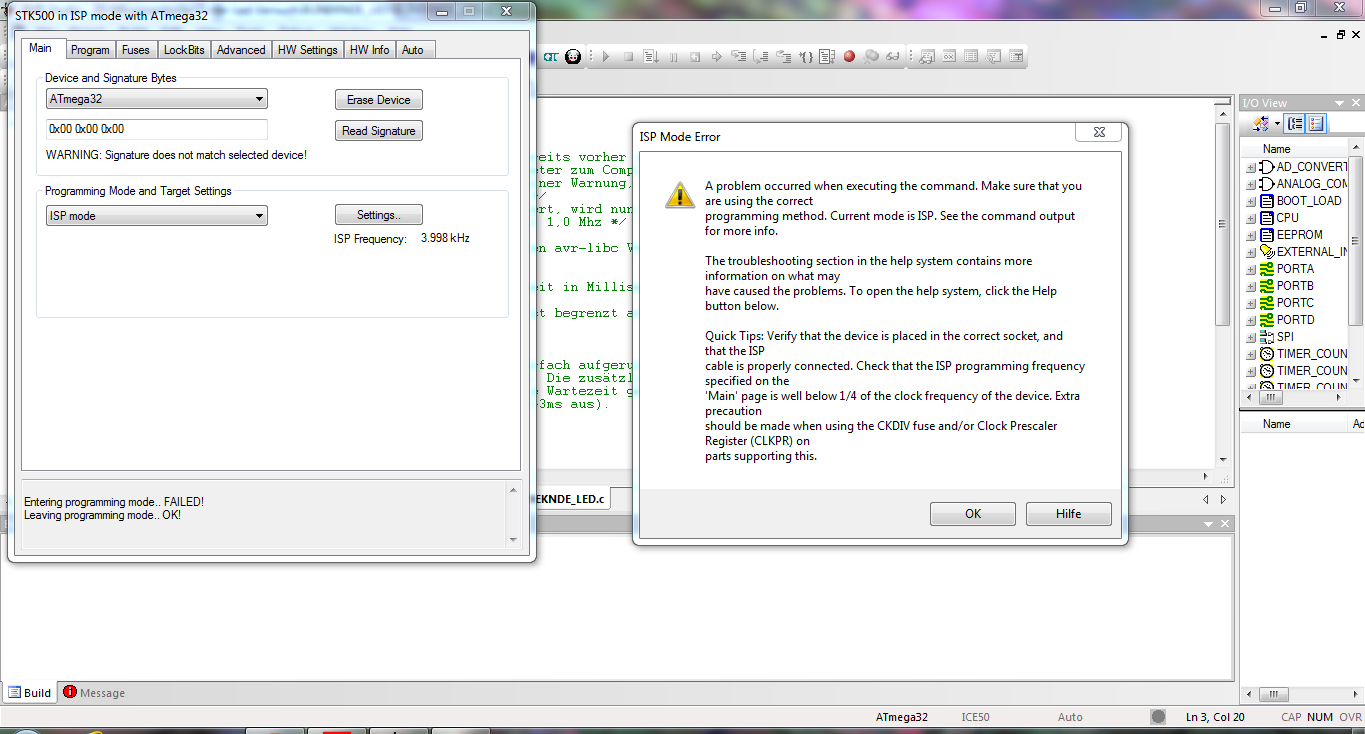
Task: Open the ISP mode programming dropdown
Action: 260,216
